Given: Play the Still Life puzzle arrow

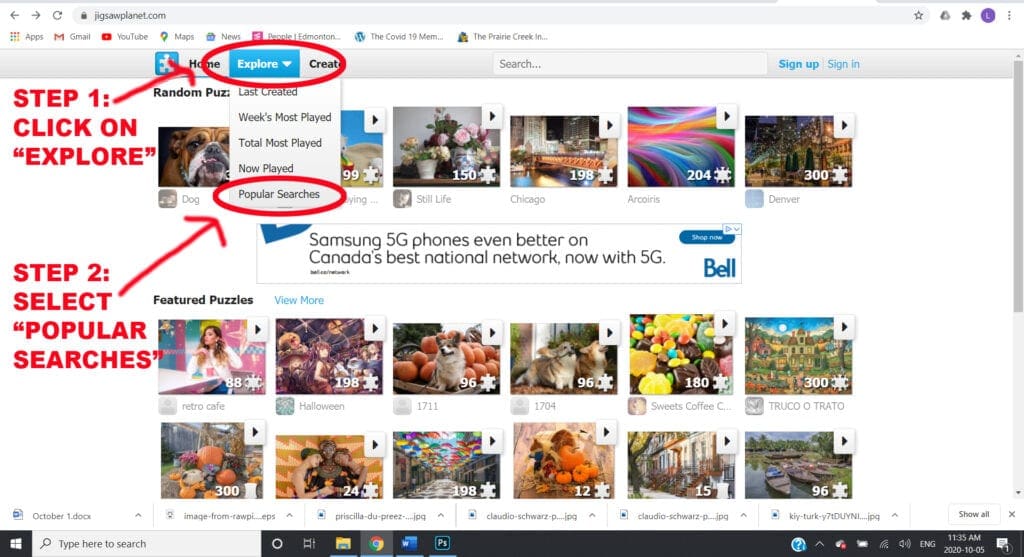Looking at the screenshot, I should [x=492, y=116].
